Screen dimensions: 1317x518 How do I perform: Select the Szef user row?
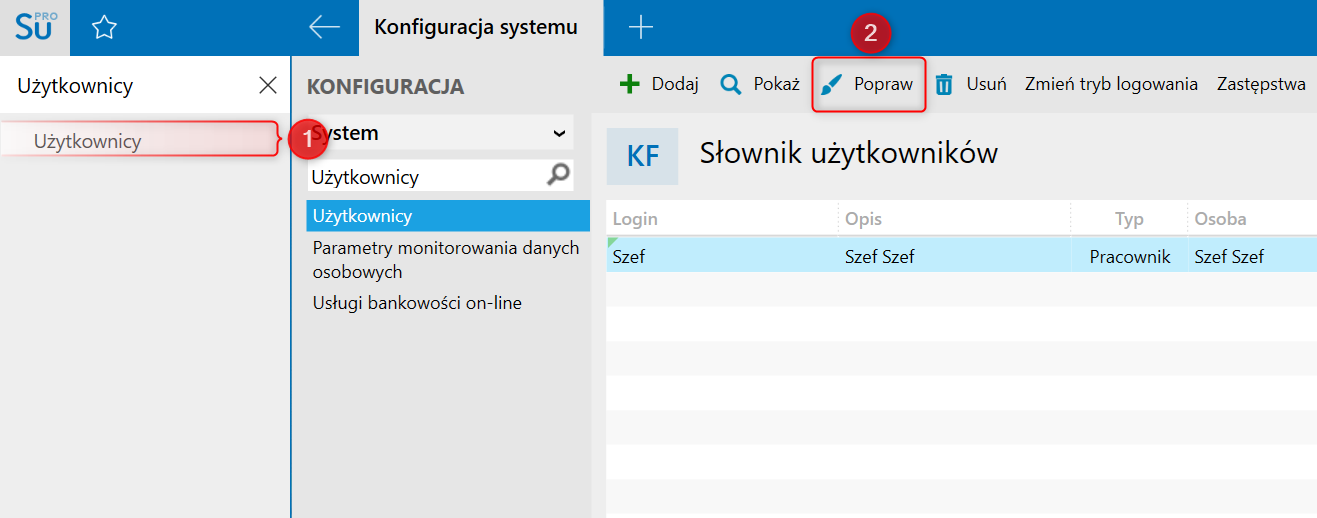[961, 256]
